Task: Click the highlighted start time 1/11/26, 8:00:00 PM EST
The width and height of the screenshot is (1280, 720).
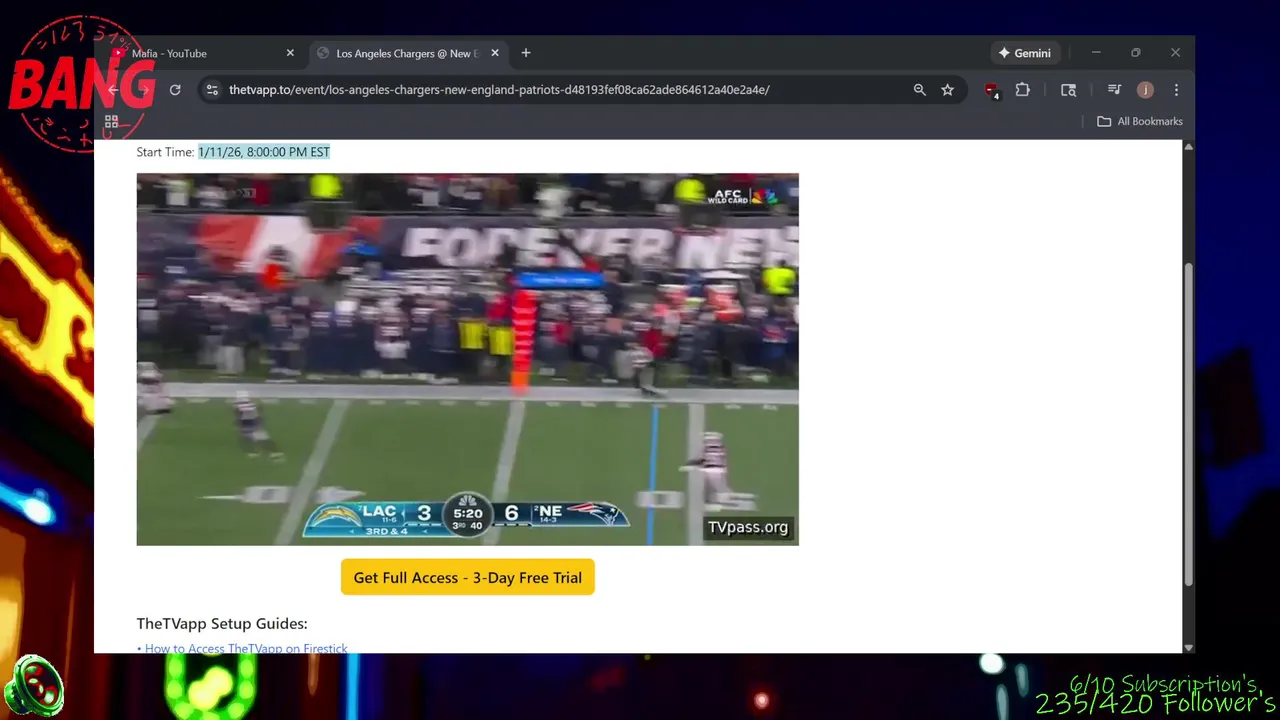Action: pos(264,152)
